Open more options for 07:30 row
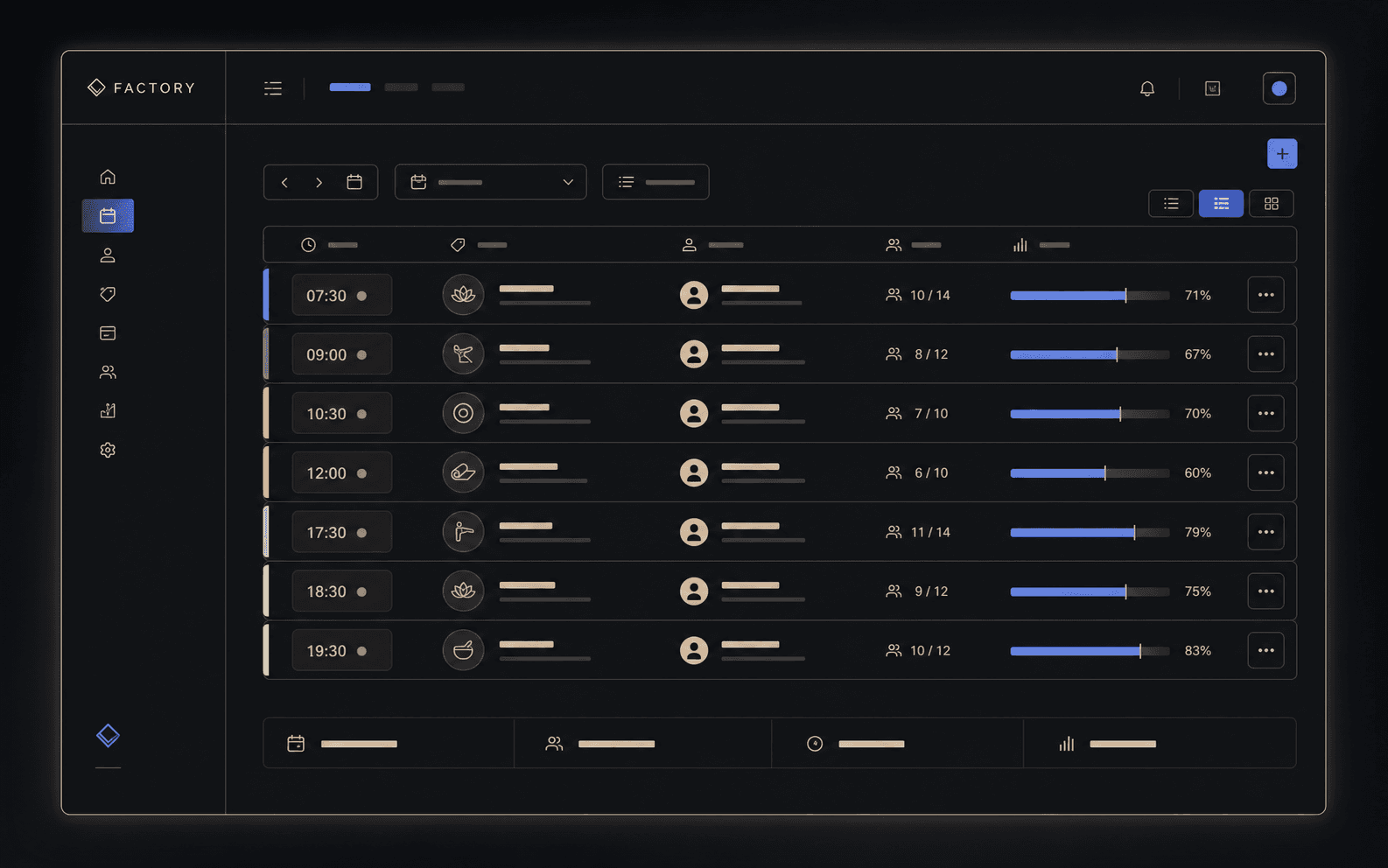Image resolution: width=1388 pixels, height=868 pixels. 1265,295
